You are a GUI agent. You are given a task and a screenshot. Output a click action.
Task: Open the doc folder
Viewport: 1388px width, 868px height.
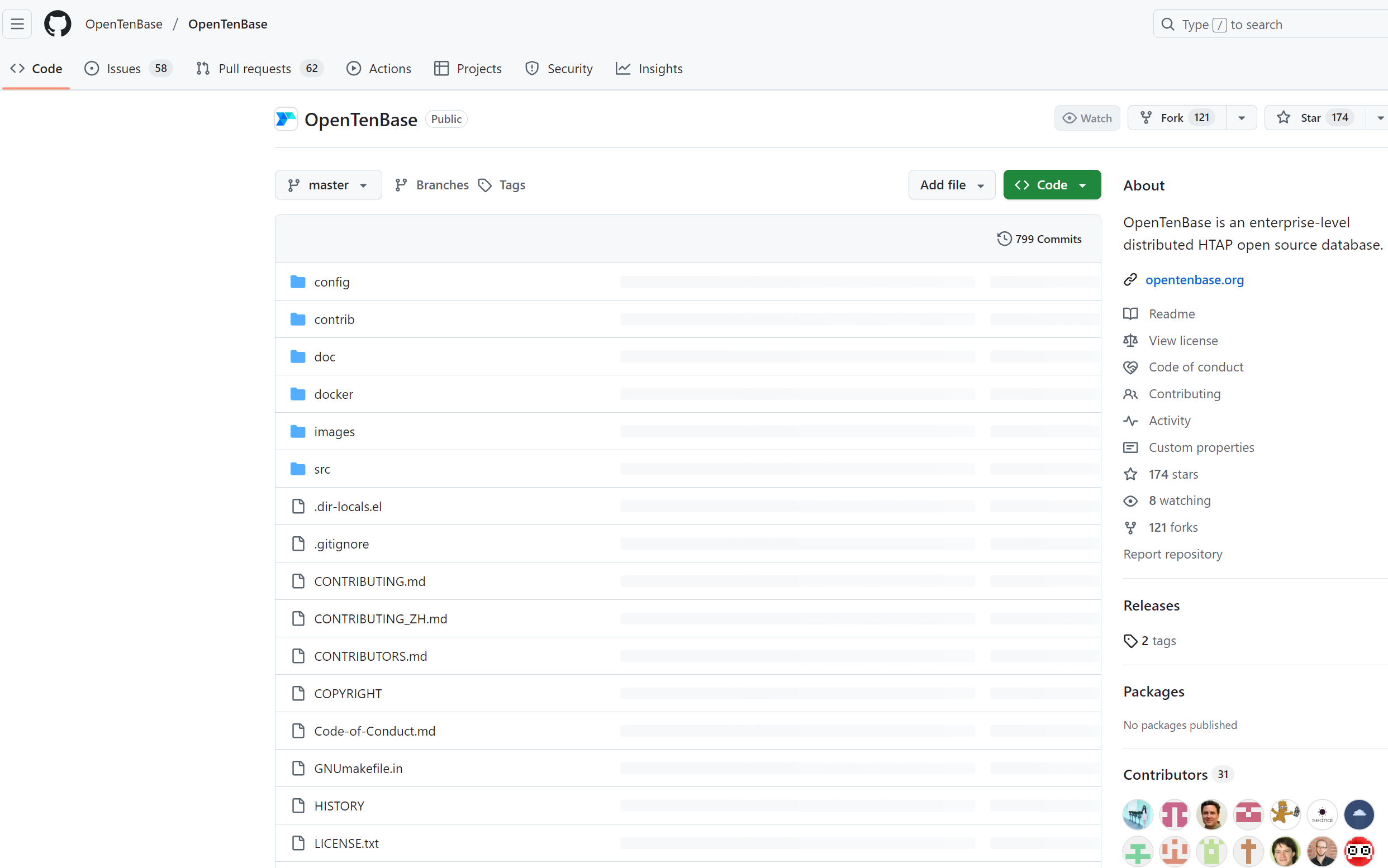pyautogui.click(x=325, y=357)
